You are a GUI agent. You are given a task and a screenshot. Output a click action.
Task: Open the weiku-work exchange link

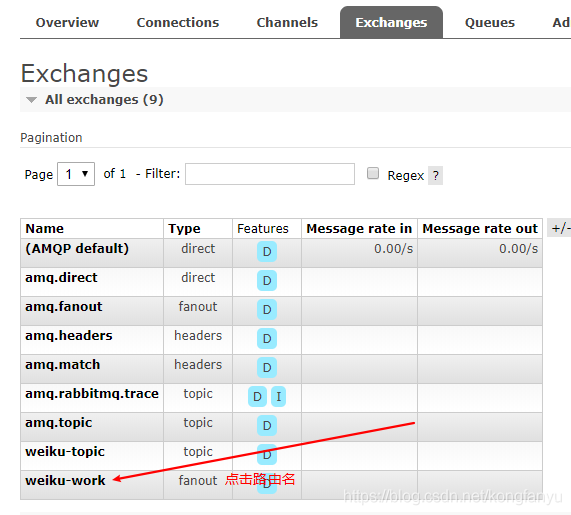pyautogui.click(x=65, y=480)
